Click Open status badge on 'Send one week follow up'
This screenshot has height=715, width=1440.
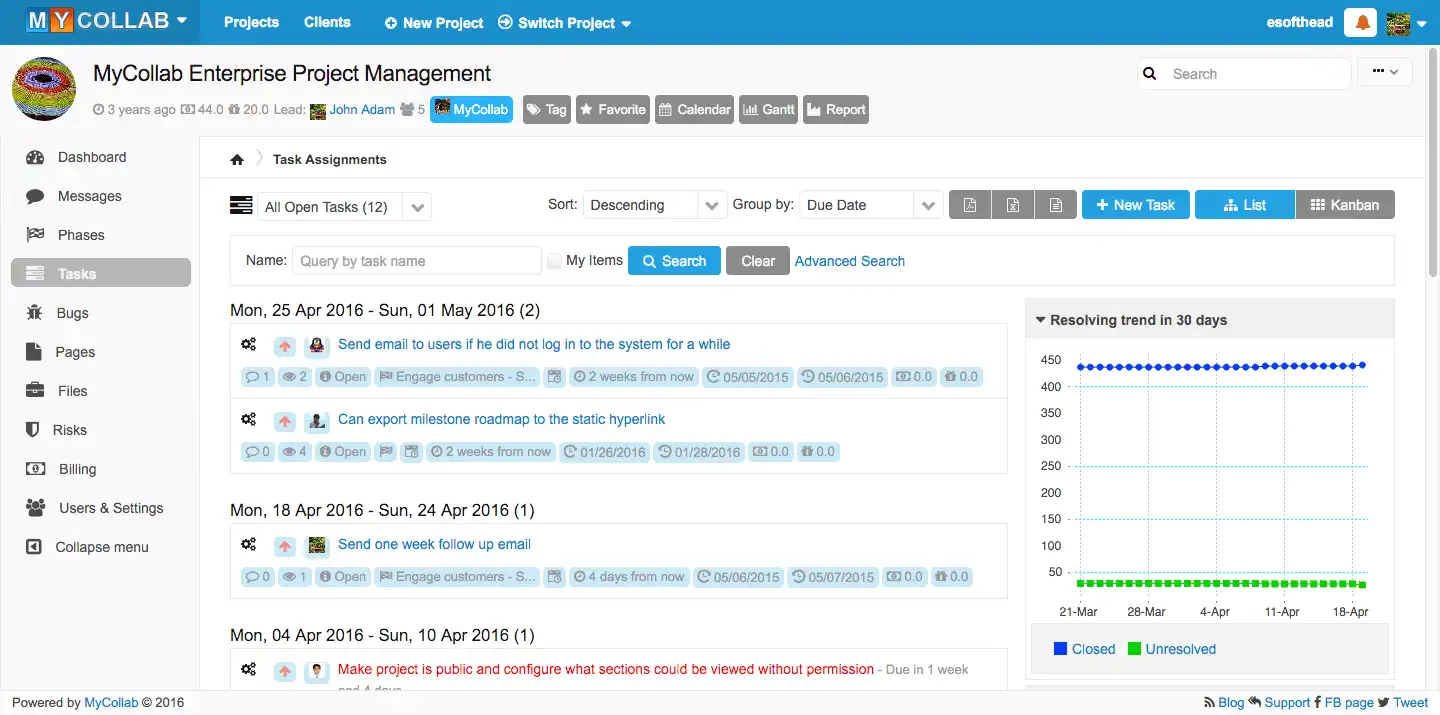[343, 577]
